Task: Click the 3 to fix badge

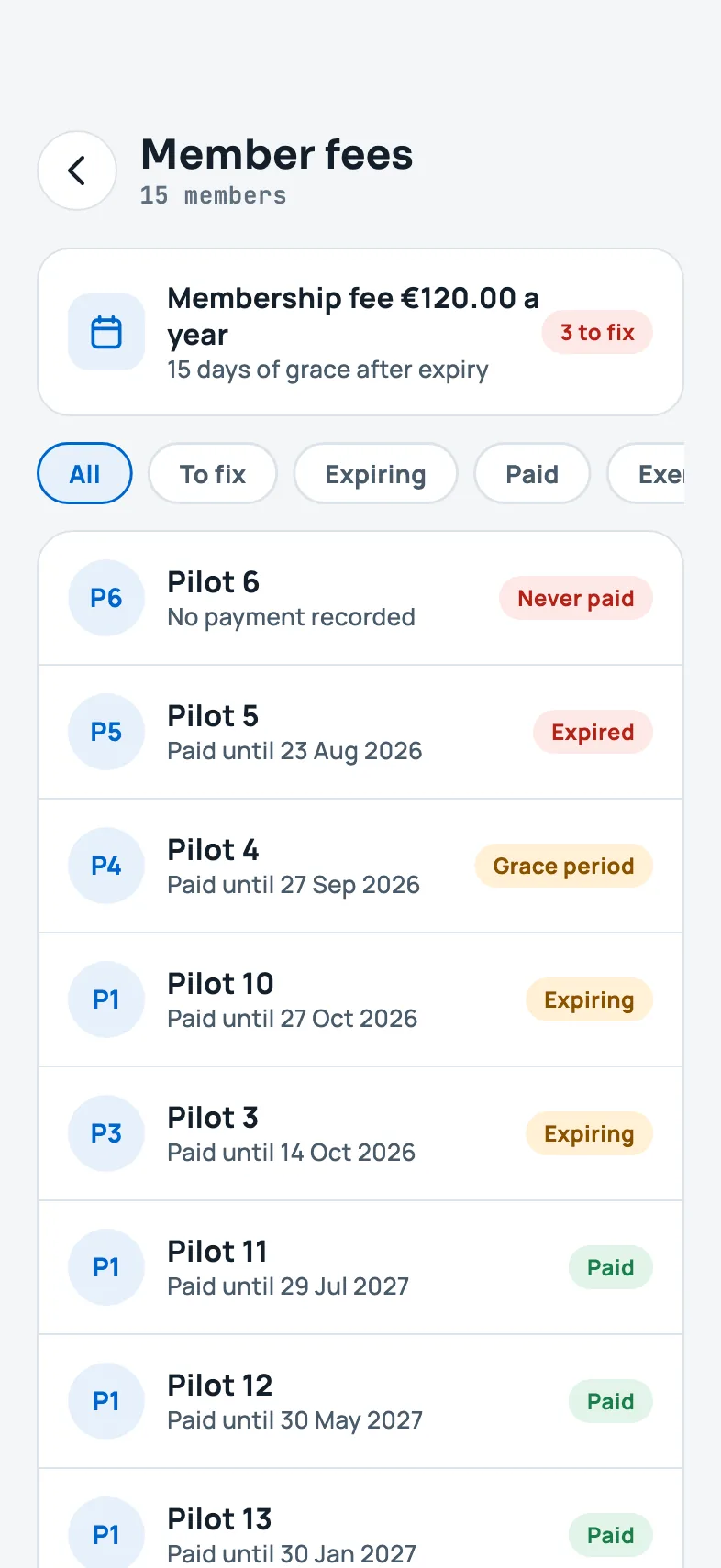Action: 597,332
